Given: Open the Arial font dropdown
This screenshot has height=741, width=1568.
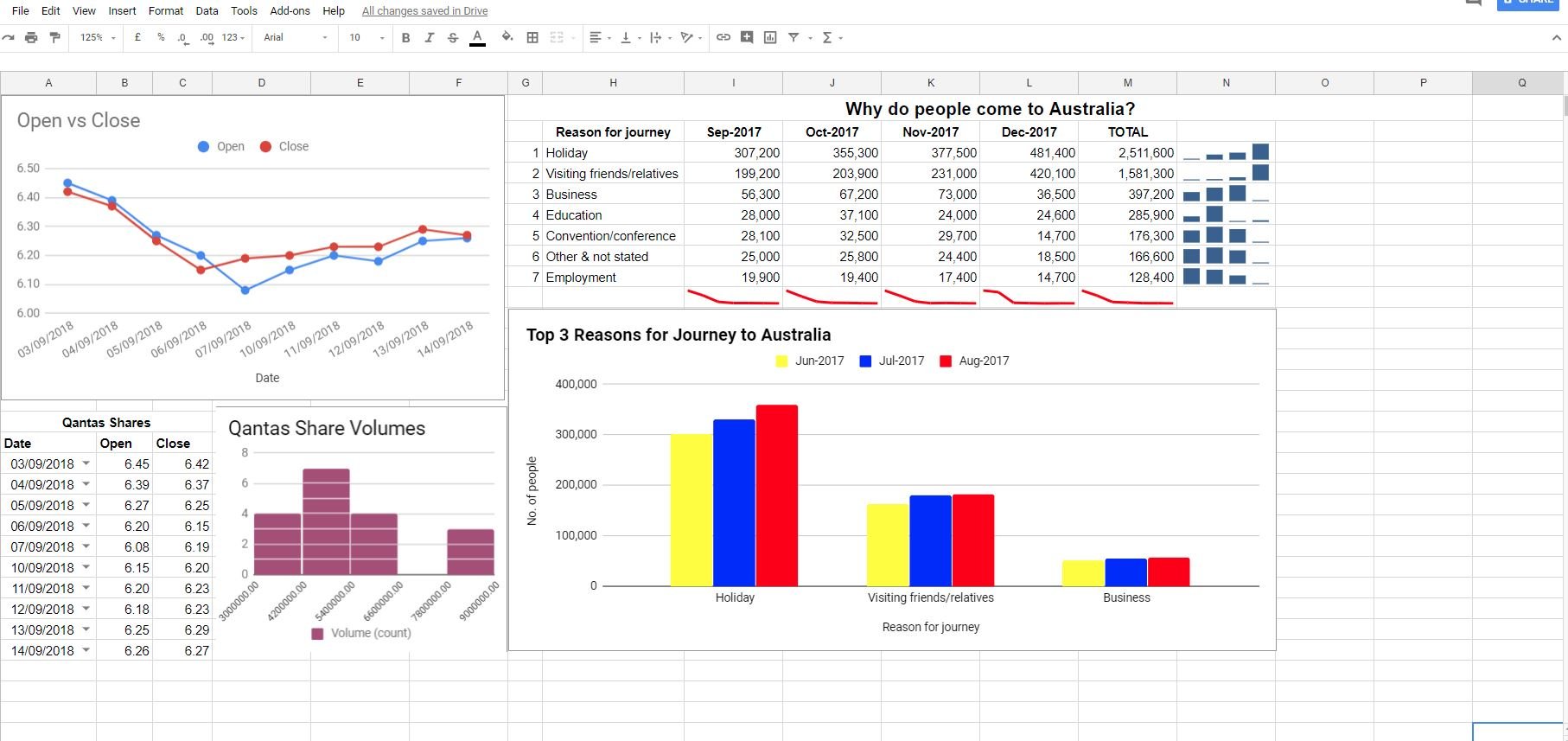Looking at the screenshot, I should tap(296, 37).
